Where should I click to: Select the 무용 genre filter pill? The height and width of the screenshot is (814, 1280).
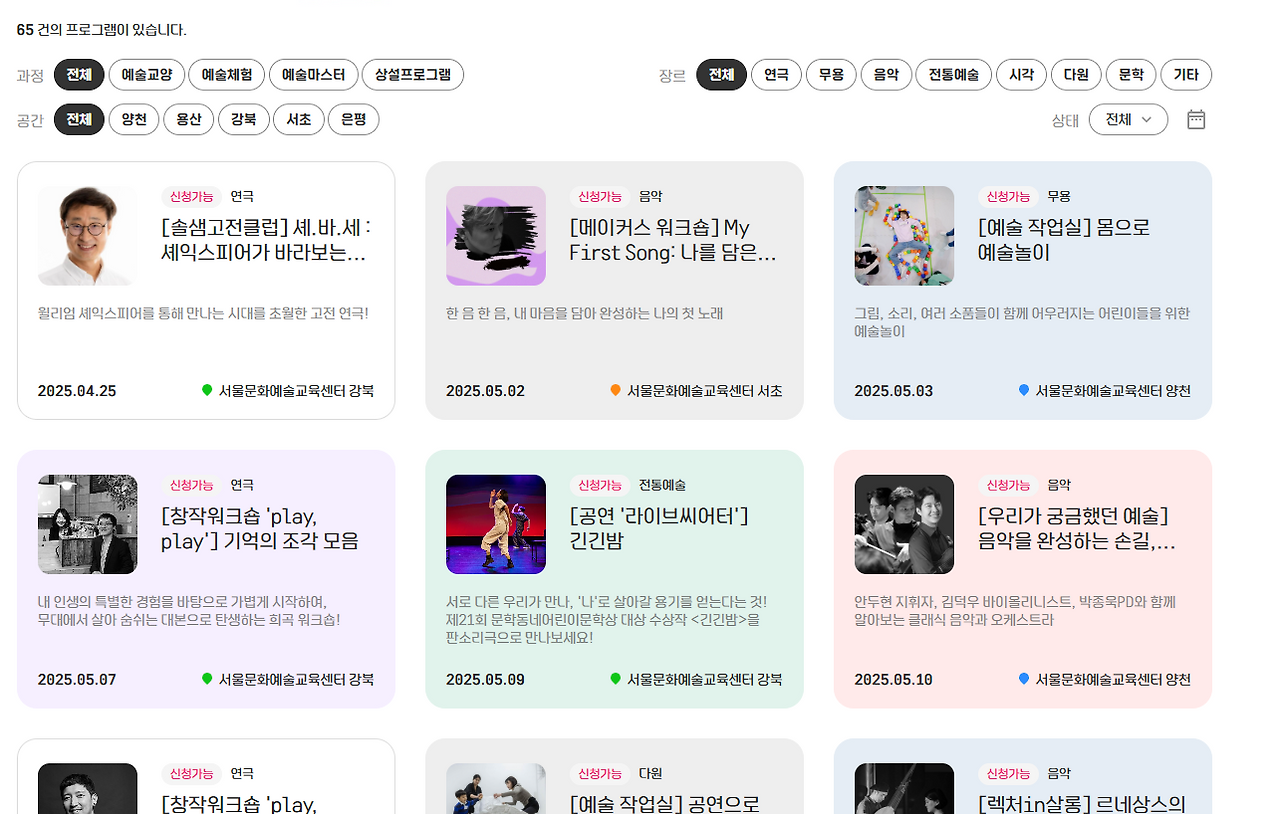(831, 75)
